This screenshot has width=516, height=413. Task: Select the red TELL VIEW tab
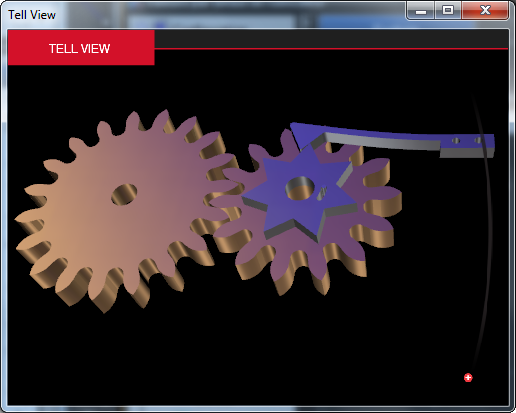tap(81, 48)
